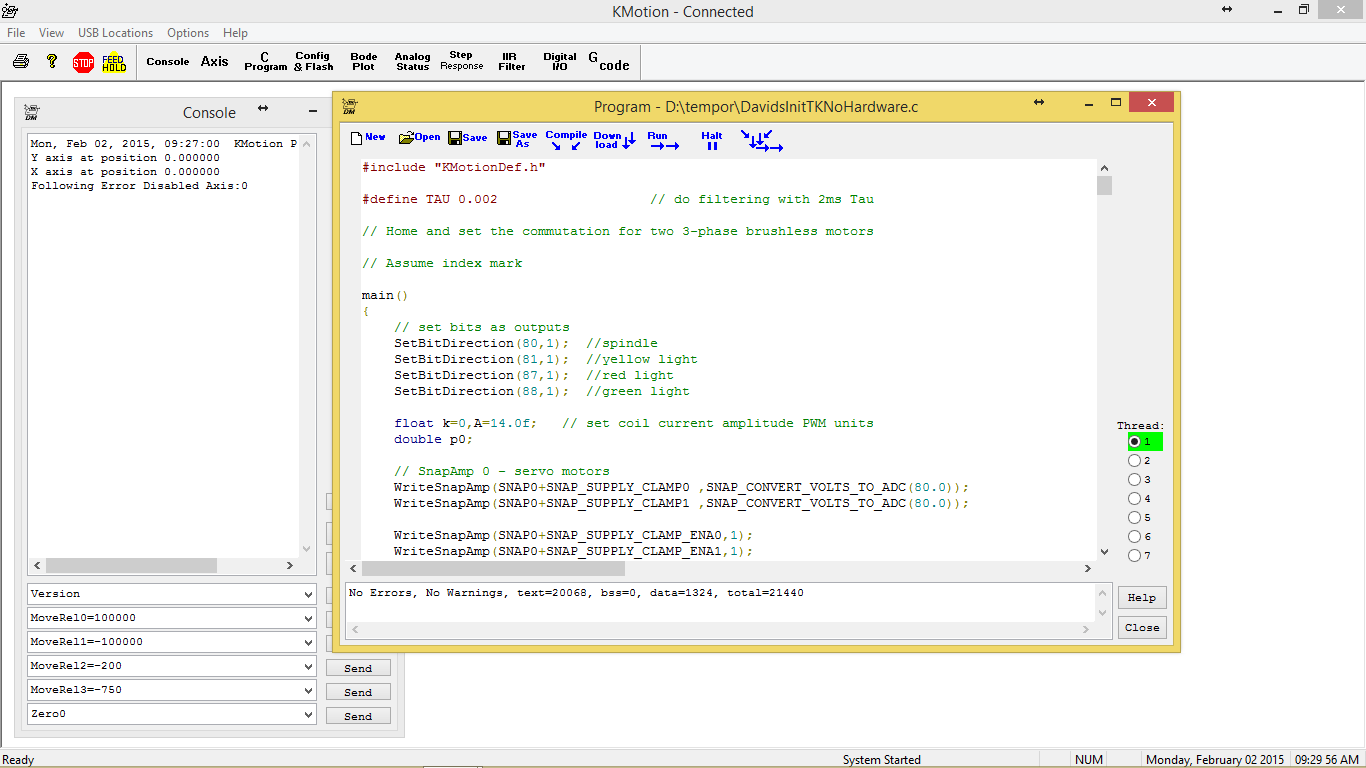Click the Help button in Program window
This screenshot has height=768, width=1366.
point(1141,598)
